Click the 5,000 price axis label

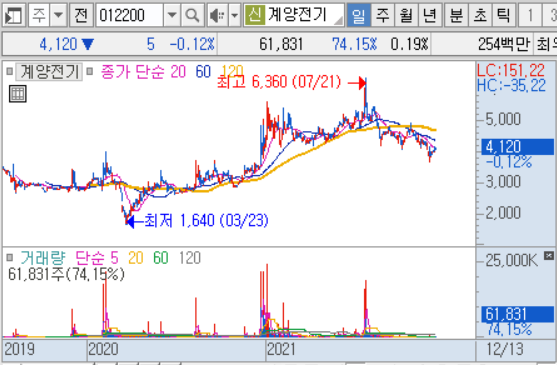(x=503, y=119)
